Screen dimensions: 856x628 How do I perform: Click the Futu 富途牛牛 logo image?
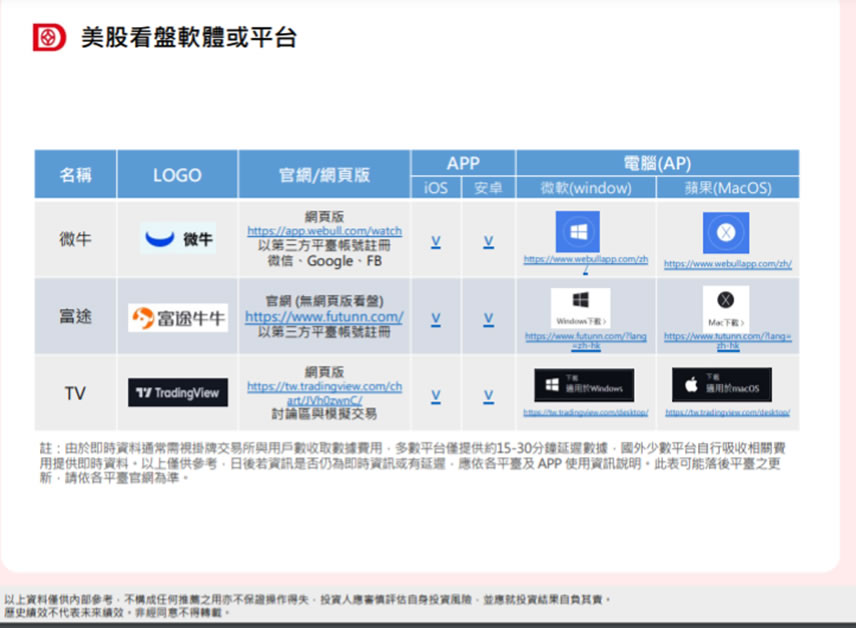coord(178,318)
